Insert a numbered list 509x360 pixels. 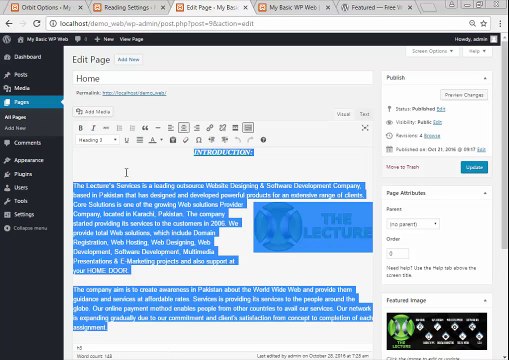pos(132,128)
